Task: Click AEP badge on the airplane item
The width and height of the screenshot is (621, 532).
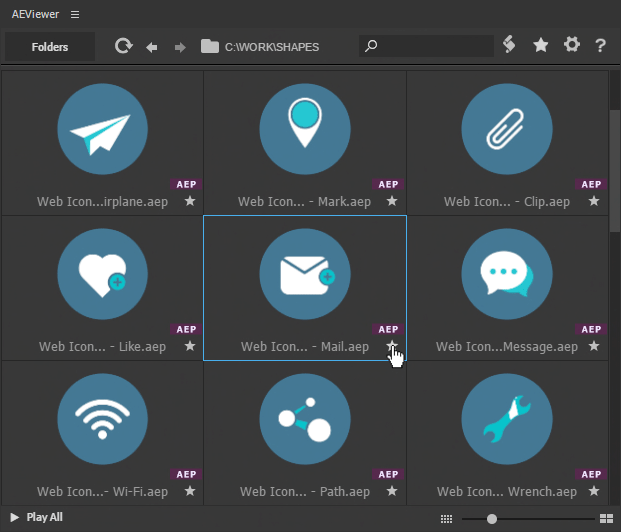Action: click(x=186, y=184)
